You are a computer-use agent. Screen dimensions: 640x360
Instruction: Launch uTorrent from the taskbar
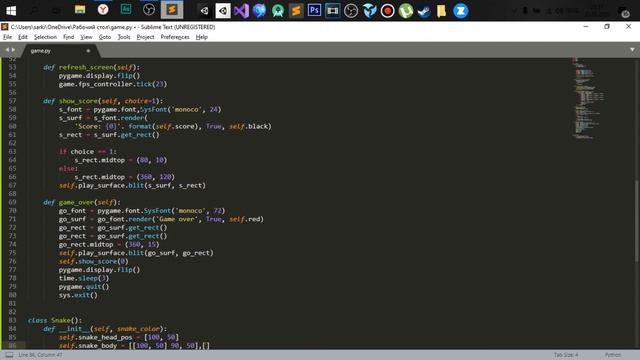coord(406,11)
